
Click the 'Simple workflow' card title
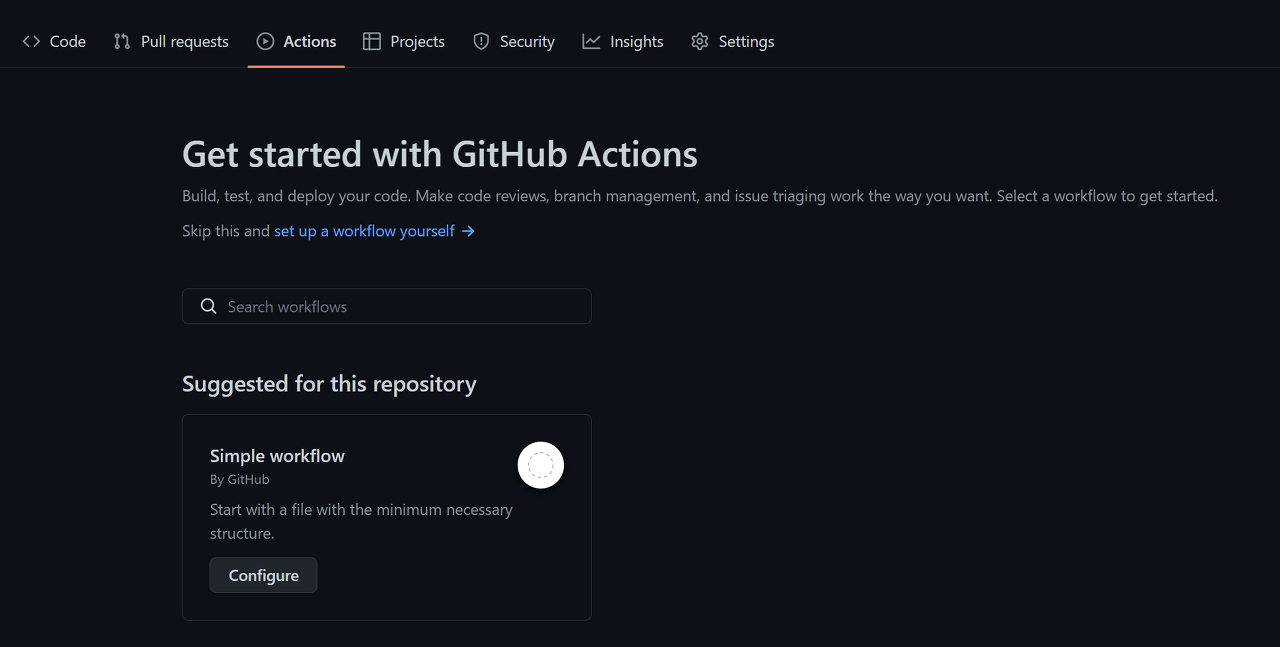277,456
